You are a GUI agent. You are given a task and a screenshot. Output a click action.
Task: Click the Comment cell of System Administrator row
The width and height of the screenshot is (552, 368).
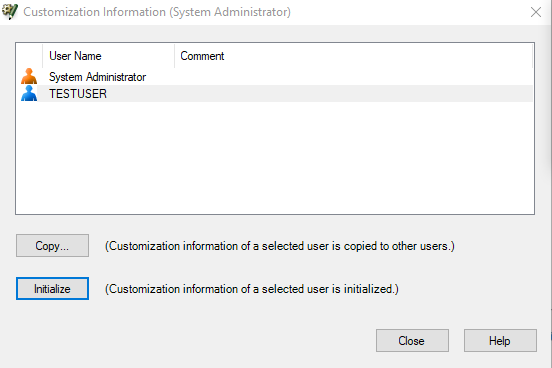click(x=353, y=77)
